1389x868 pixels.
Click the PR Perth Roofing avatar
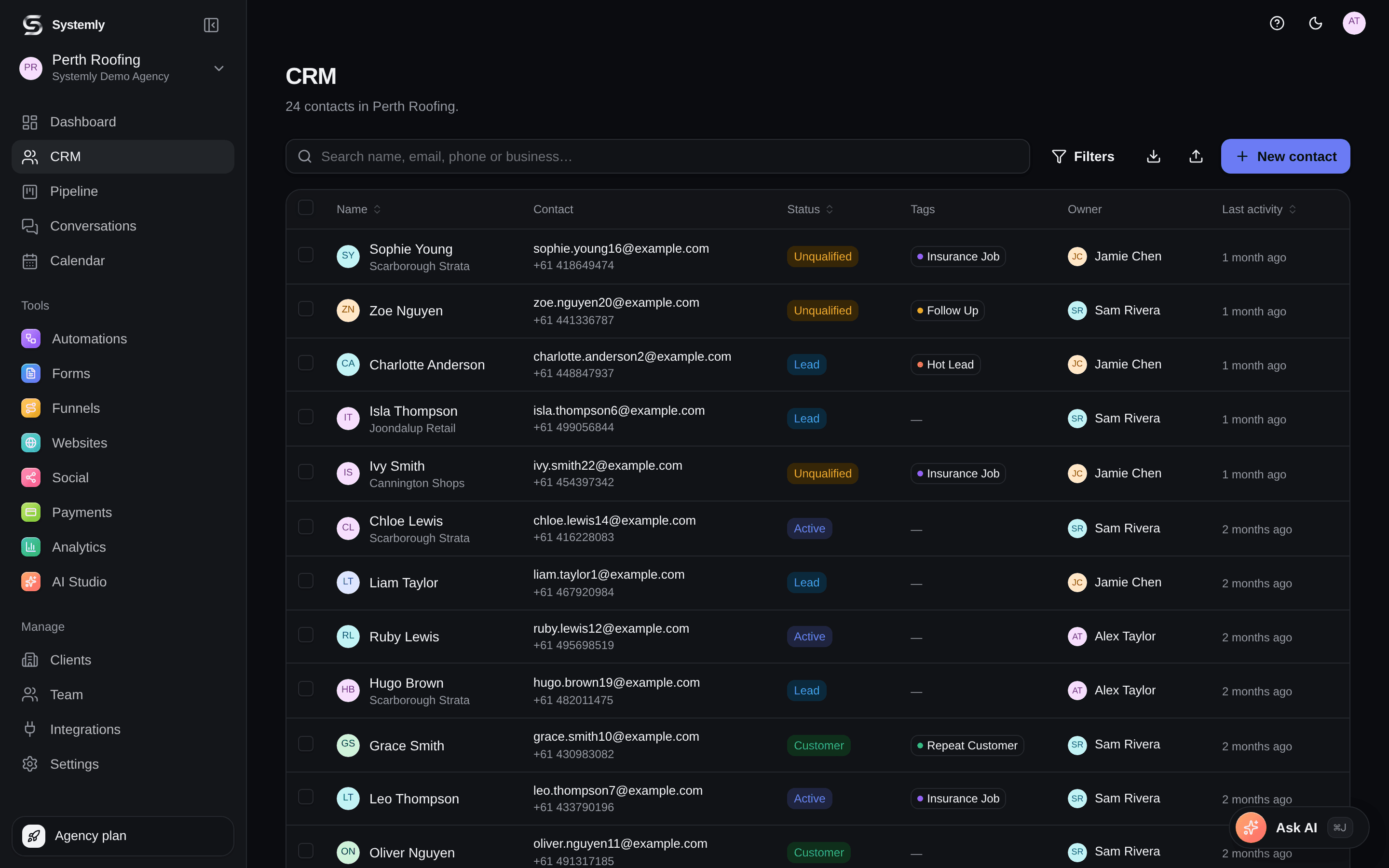pos(31,68)
